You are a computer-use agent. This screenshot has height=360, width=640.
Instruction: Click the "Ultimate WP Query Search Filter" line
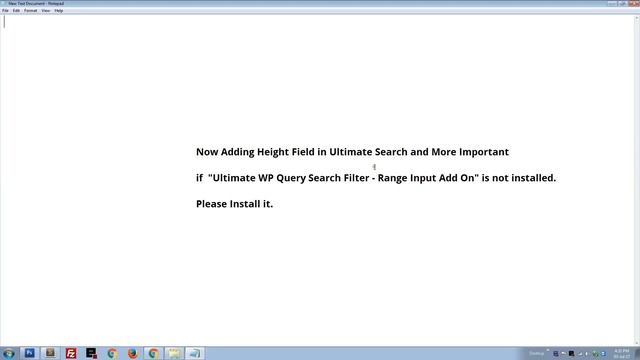click(376, 178)
